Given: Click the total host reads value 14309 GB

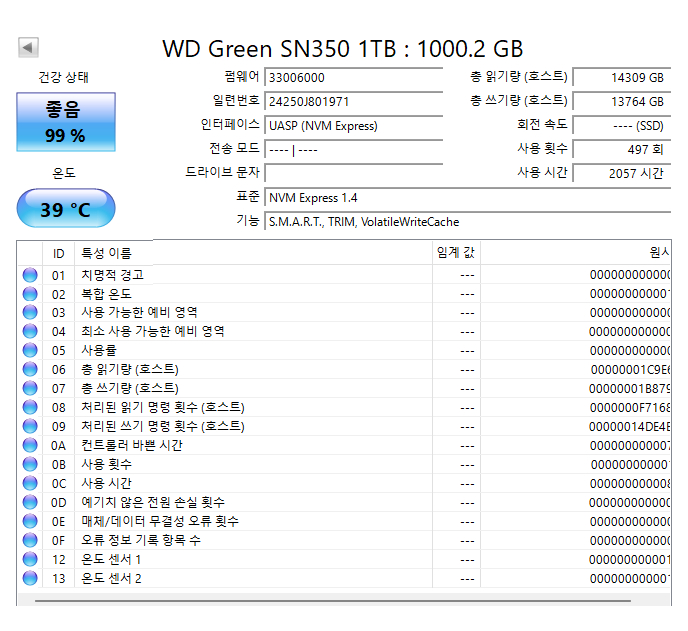Looking at the screenshot, I should click(622, 77).
